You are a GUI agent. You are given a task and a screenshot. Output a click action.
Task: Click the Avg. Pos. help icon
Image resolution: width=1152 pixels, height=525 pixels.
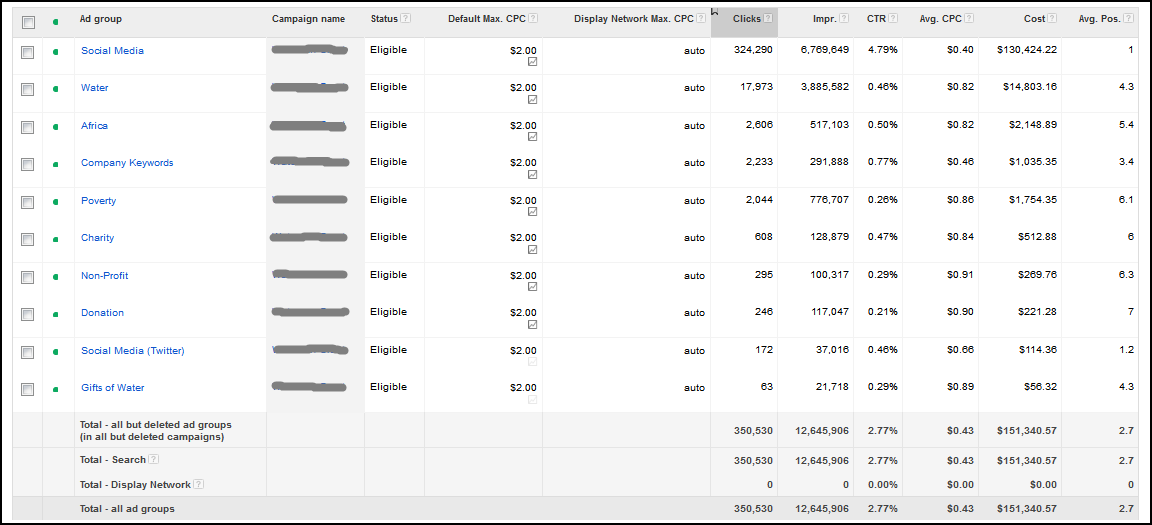(x=1129, y=19)
